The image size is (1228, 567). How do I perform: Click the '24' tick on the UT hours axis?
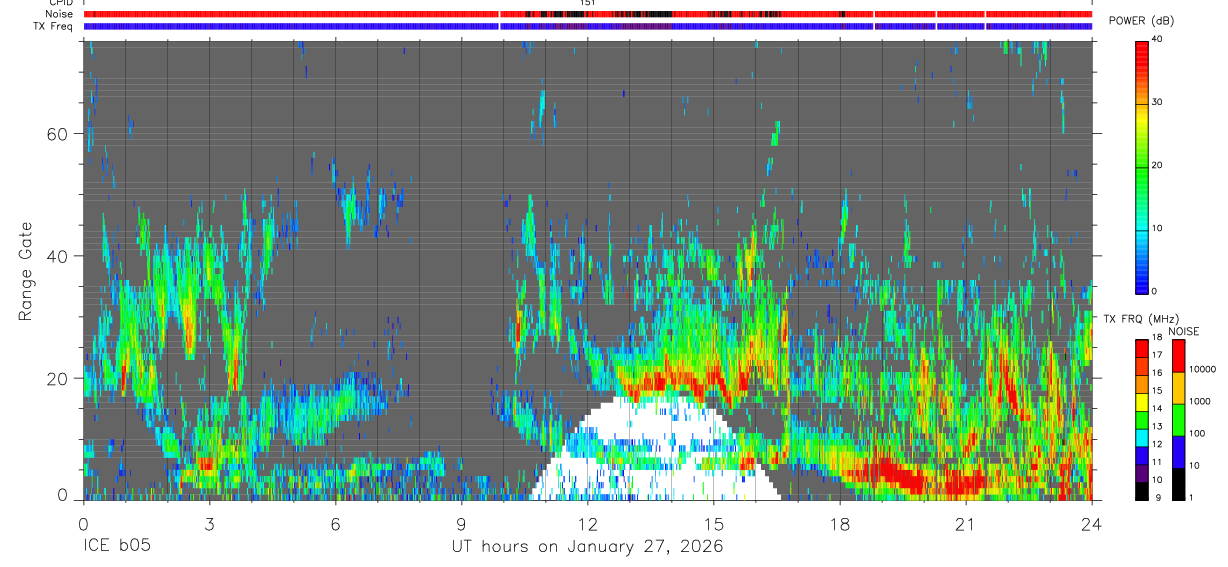click(x=1092, y=523)
